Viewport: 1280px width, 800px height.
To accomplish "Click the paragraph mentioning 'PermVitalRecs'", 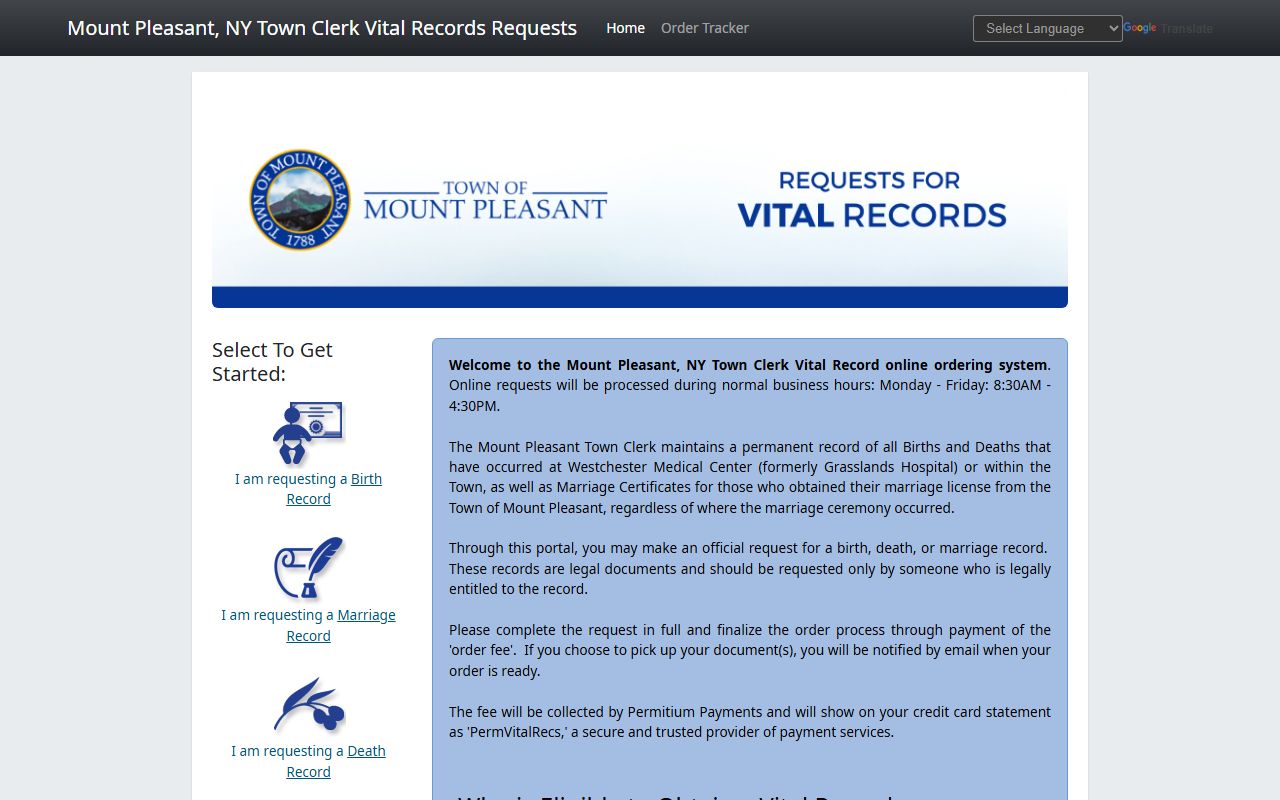I will pyautogui.click(x=750, y=722).
